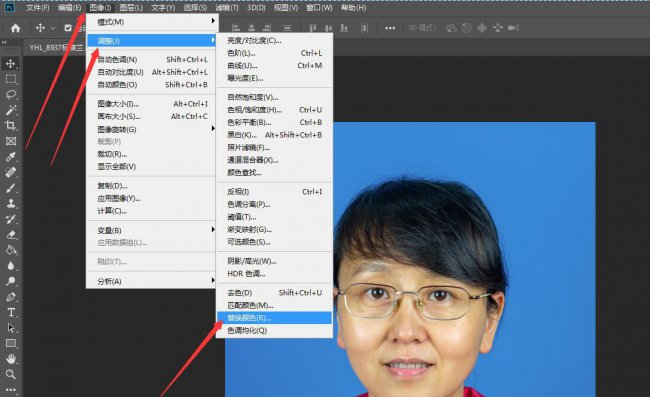This screenshot has width=650, height=397.
Task: Choose 阴影/高光(W)... menu entry
Action: pyautogui.click(x=274, y=261)
